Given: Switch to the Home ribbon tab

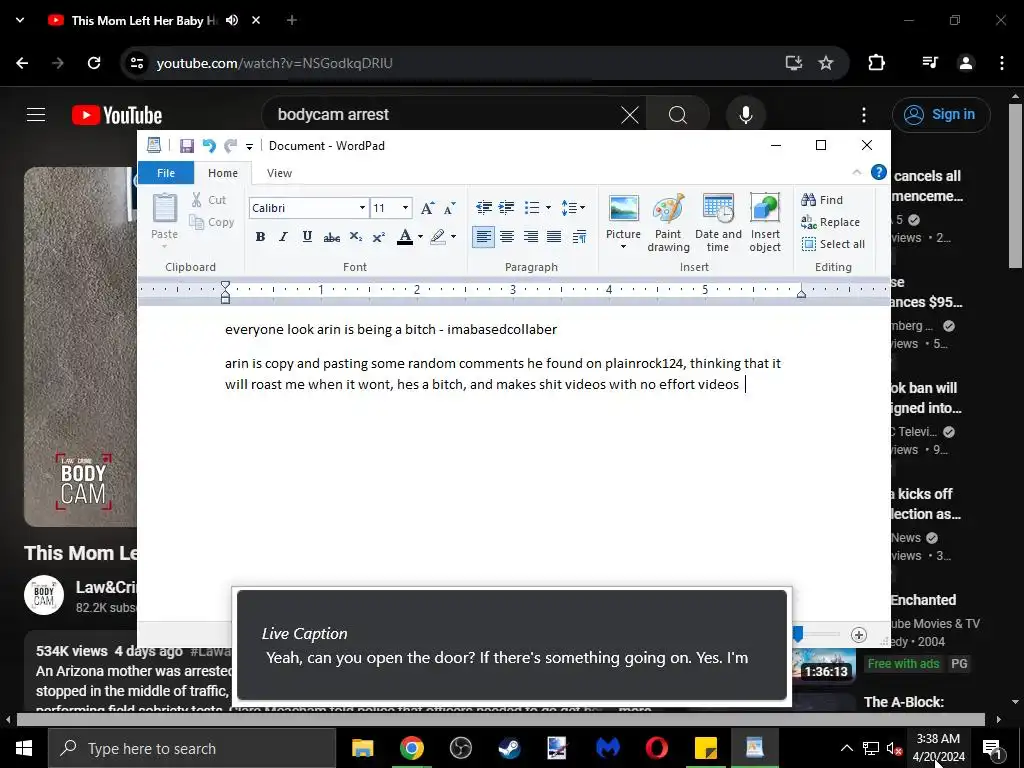Looking at the screenshot, I should click(x=223, y=173).
